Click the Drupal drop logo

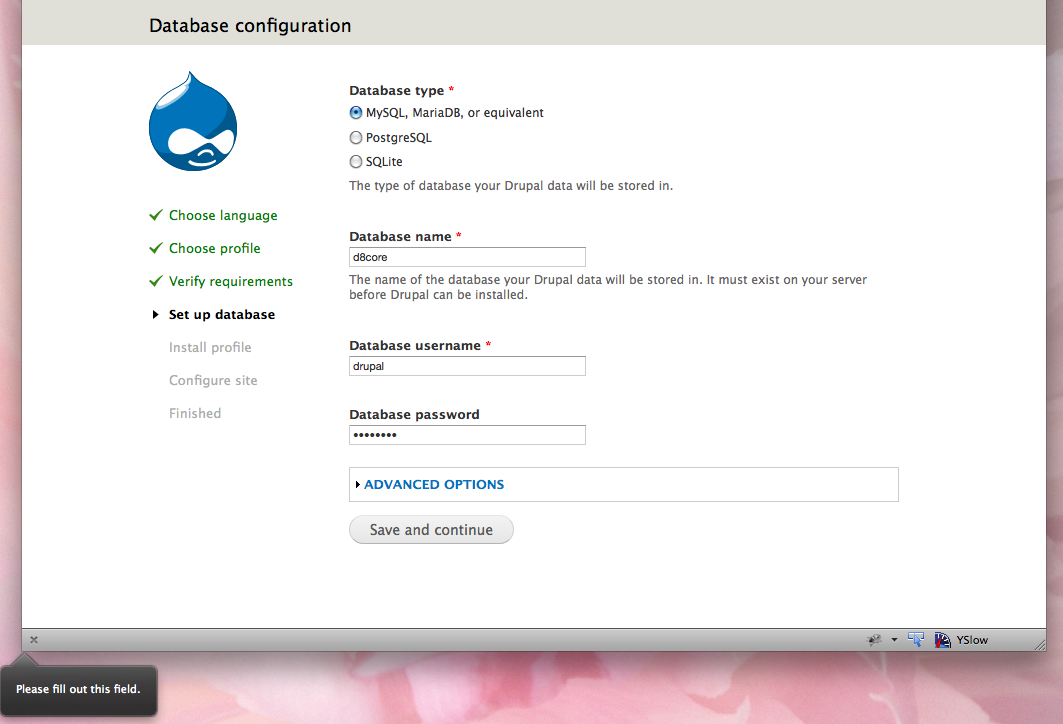click(x=193, y=121)
